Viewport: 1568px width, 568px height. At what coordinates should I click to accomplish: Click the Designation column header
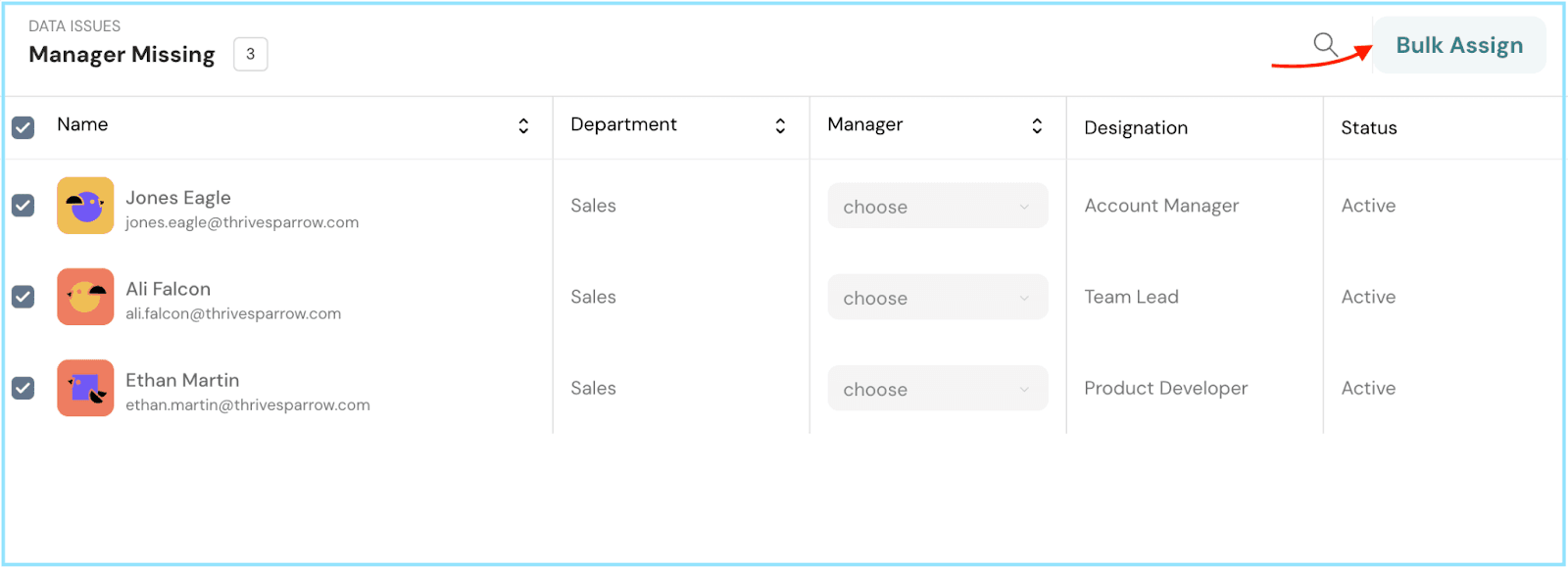click(x=1136, y=127)
